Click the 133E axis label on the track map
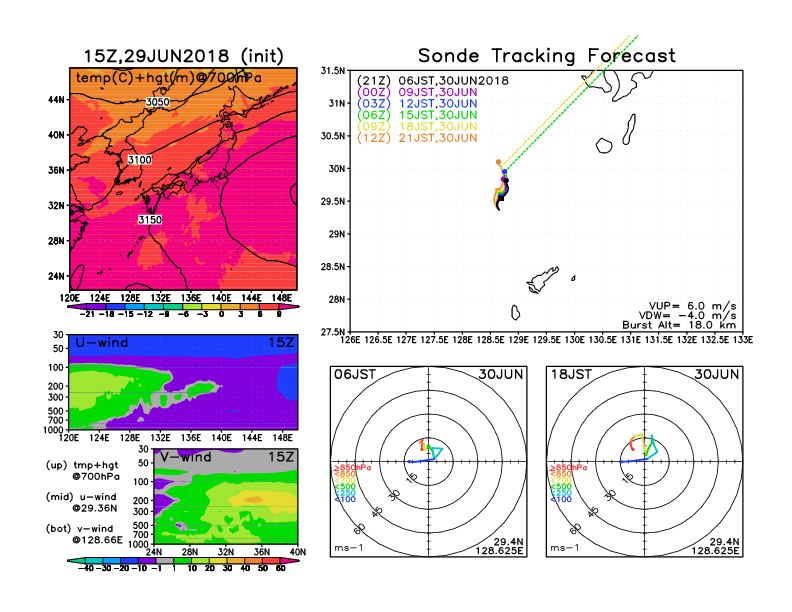This screenshot has width=792, height=612. [x=742, y=340]
